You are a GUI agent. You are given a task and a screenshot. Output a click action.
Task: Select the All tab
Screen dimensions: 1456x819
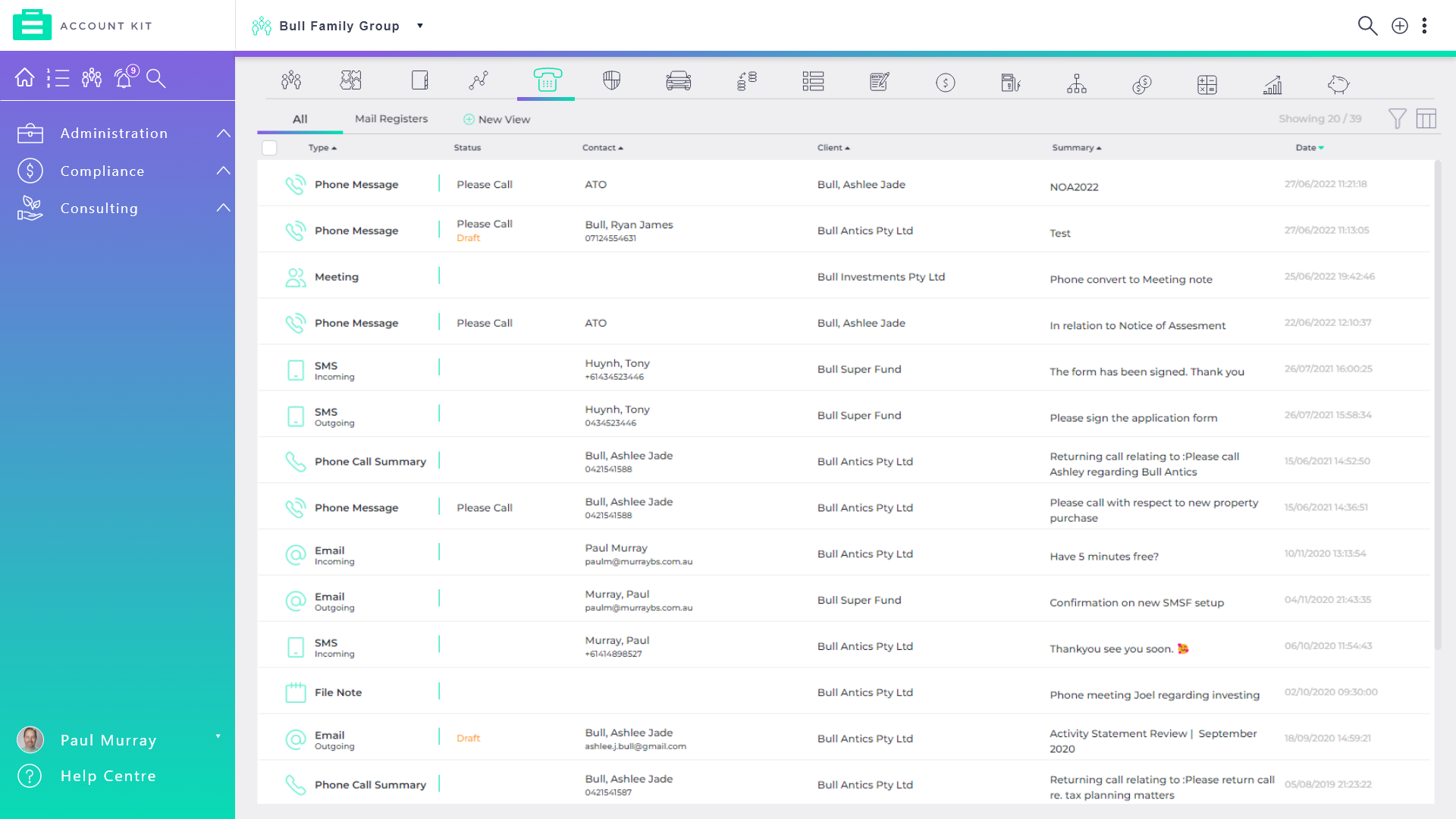[300, 119]
